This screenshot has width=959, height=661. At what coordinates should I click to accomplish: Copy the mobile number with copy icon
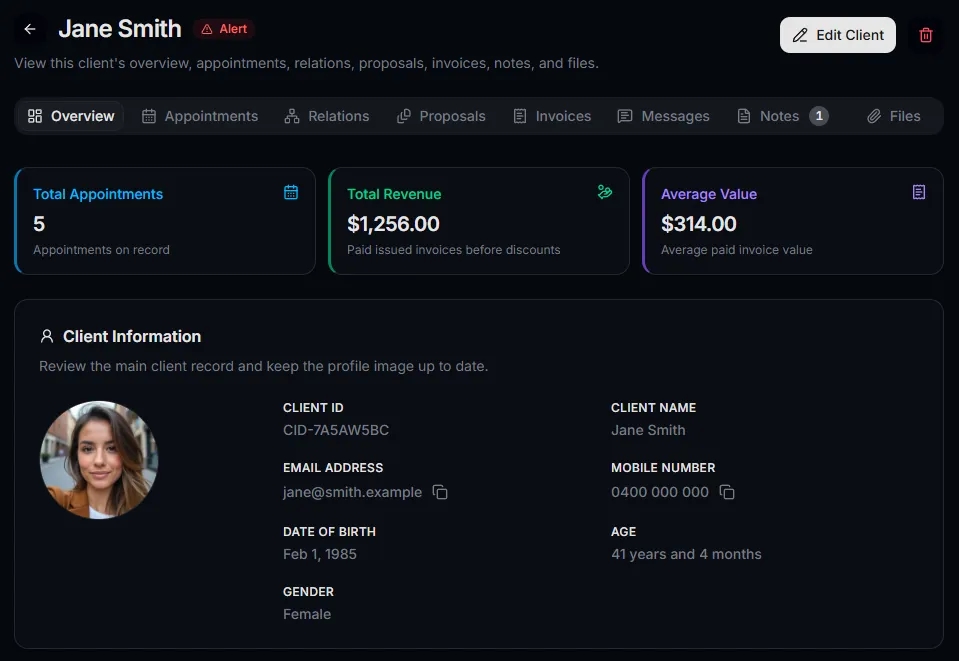tap(727, 492)
